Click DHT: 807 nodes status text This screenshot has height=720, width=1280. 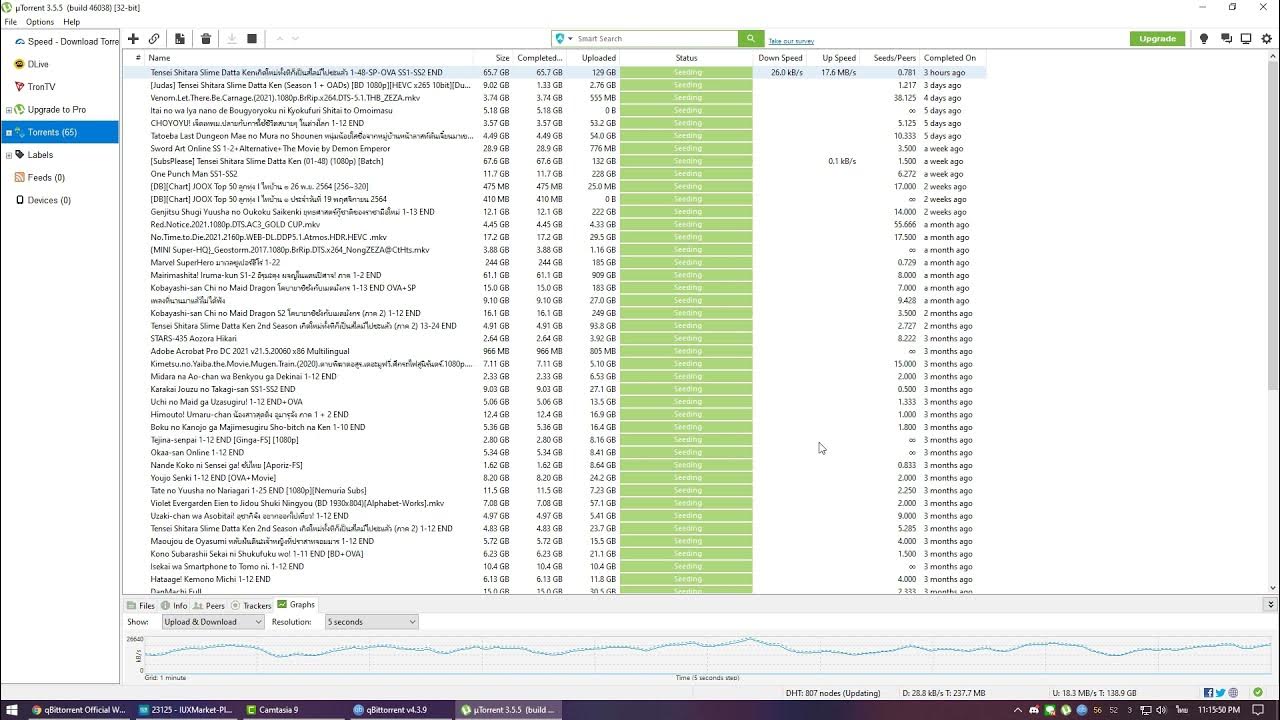tap(834, 693)
